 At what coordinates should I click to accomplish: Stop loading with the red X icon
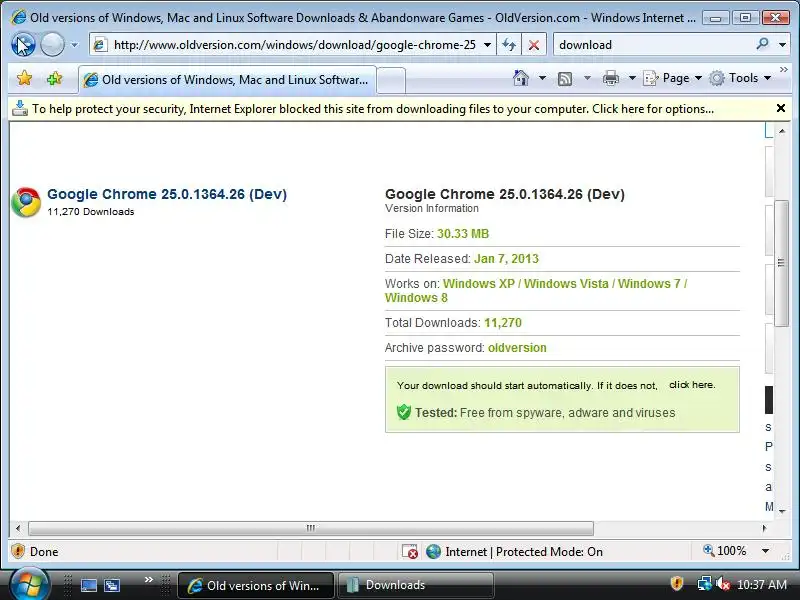(534, 45)
